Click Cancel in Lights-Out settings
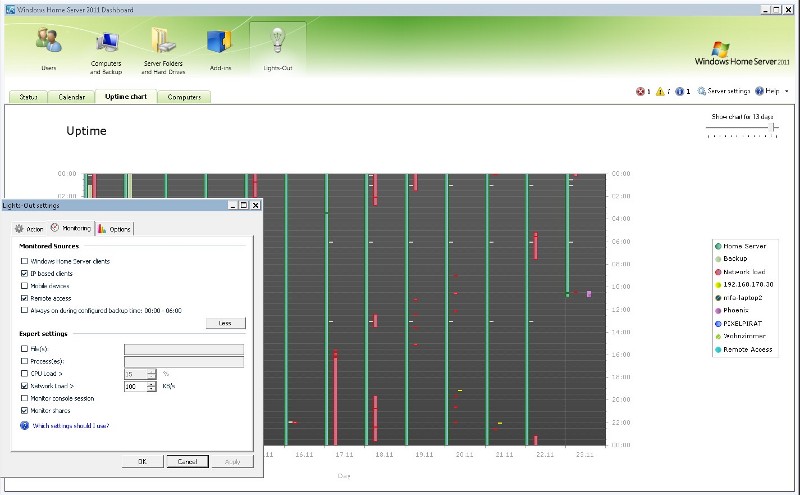This screenshot has height=495, width=800. point(187,461)
